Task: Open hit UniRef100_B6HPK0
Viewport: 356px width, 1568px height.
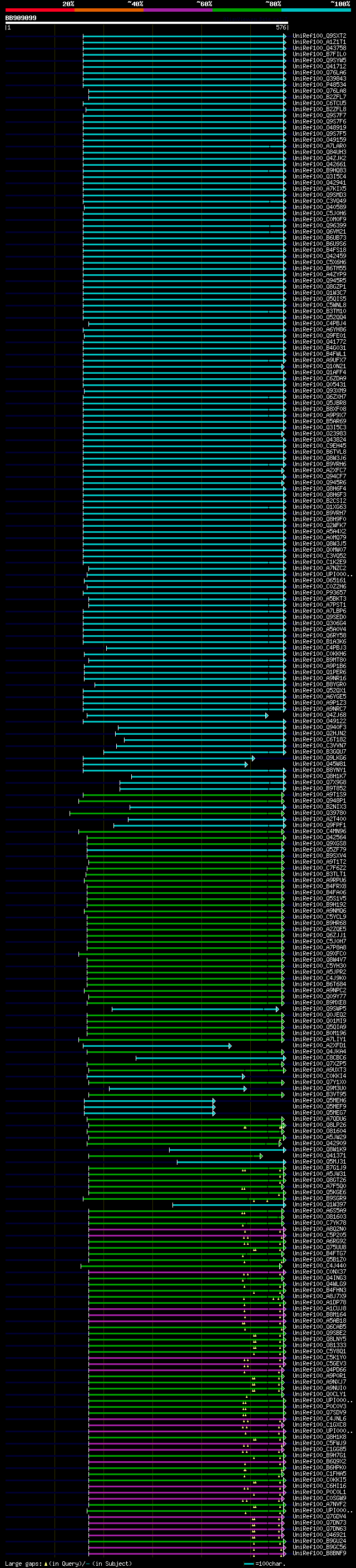Action: 319,1467
